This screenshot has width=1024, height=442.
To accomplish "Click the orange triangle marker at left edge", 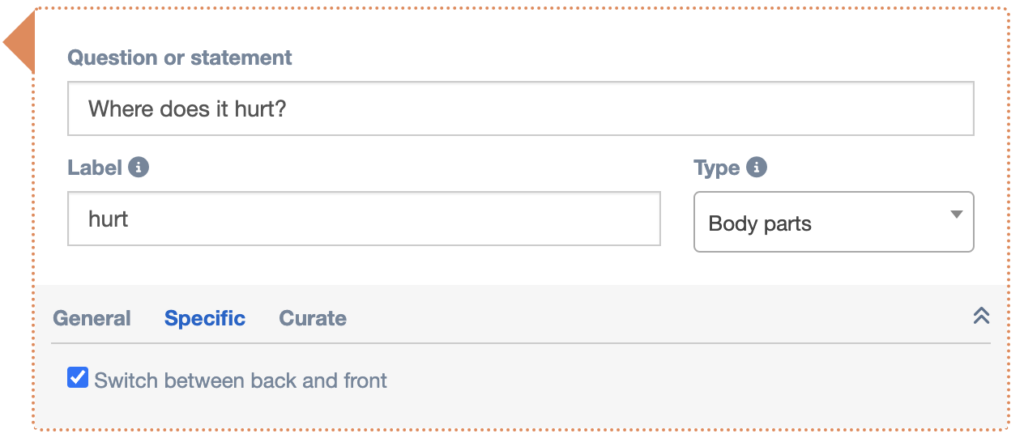I will pos(20,44).
